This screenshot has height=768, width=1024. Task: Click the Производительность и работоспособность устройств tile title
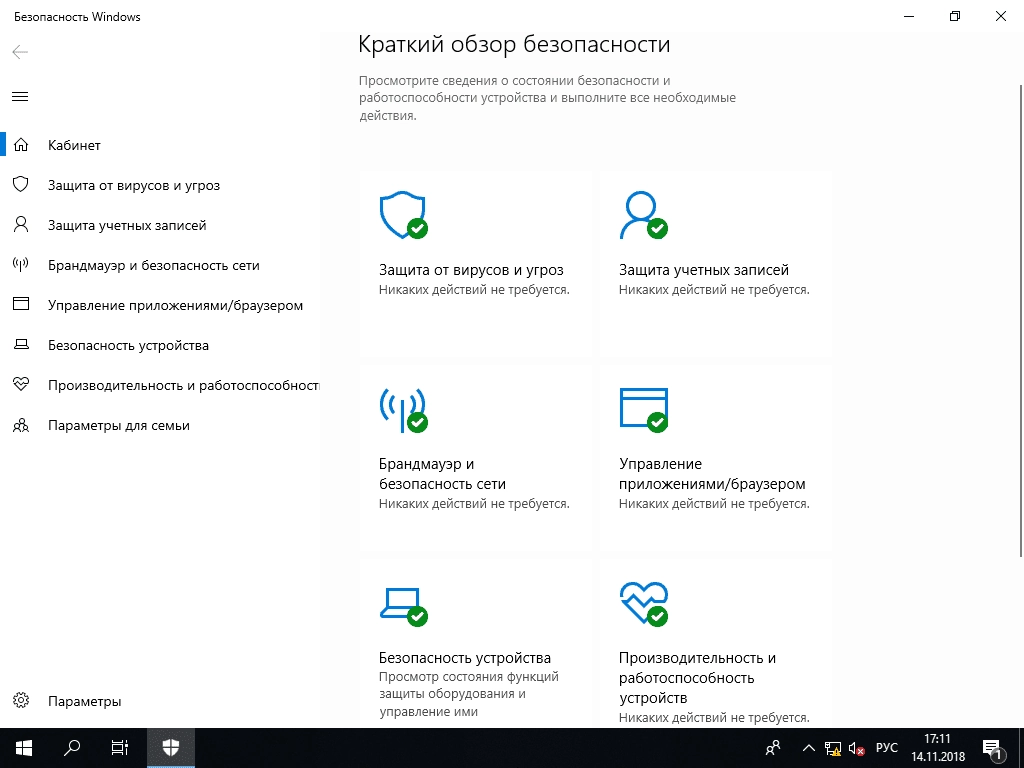[x=697, y=677]
